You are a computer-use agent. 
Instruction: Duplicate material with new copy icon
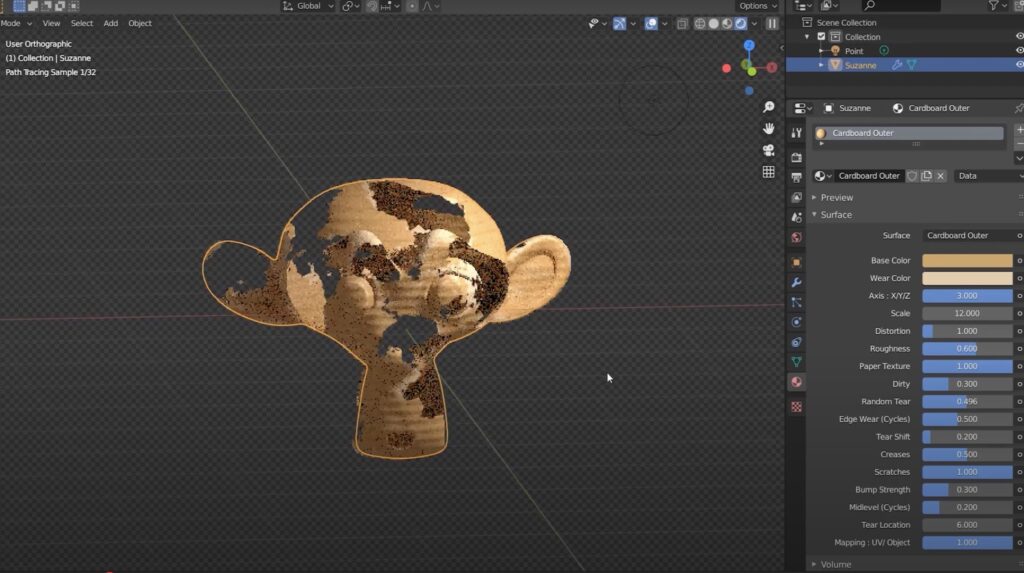[x=926, y=176]
